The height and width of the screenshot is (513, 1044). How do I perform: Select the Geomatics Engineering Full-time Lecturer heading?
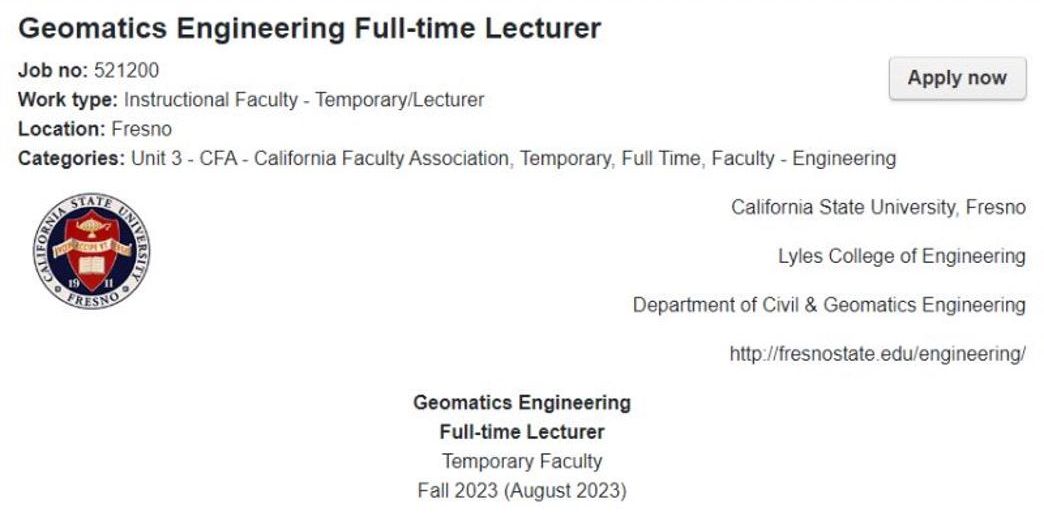coord(310,28)
